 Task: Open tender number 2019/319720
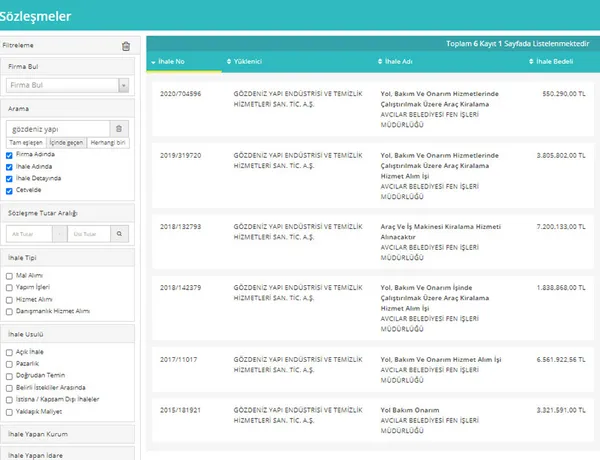[180, 155]
